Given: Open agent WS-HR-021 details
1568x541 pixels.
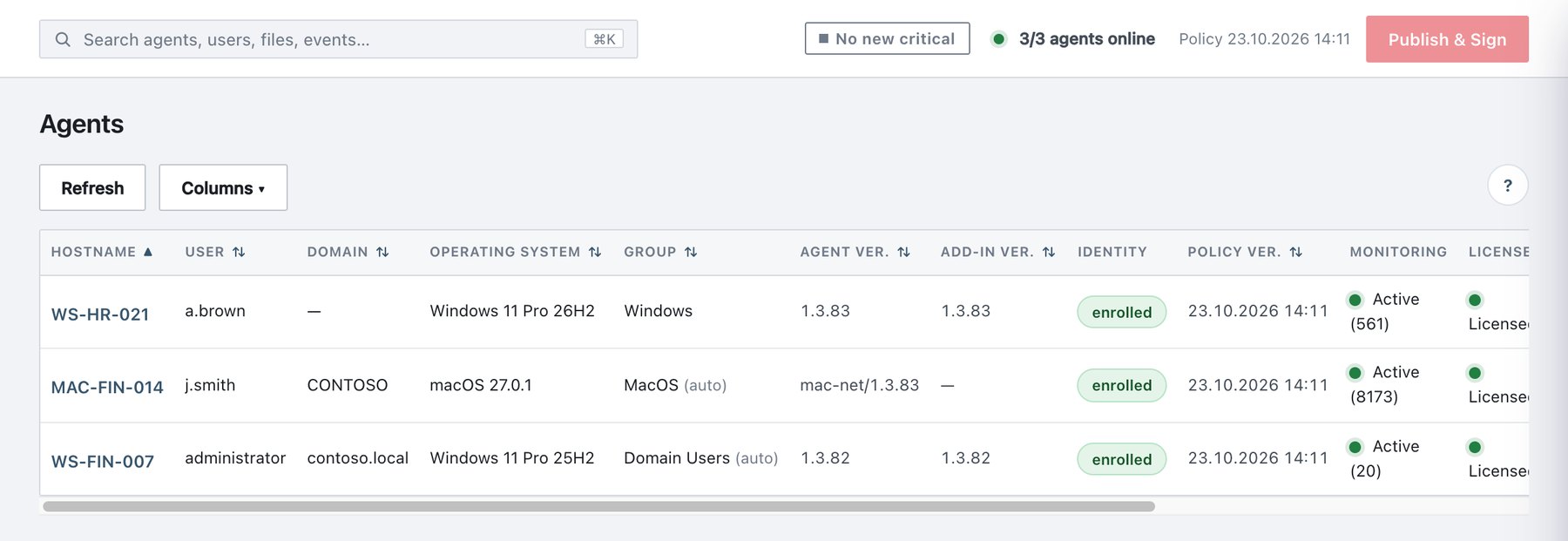Looking at the screenshot, I should pyautogui.click(x=100, y=314).
